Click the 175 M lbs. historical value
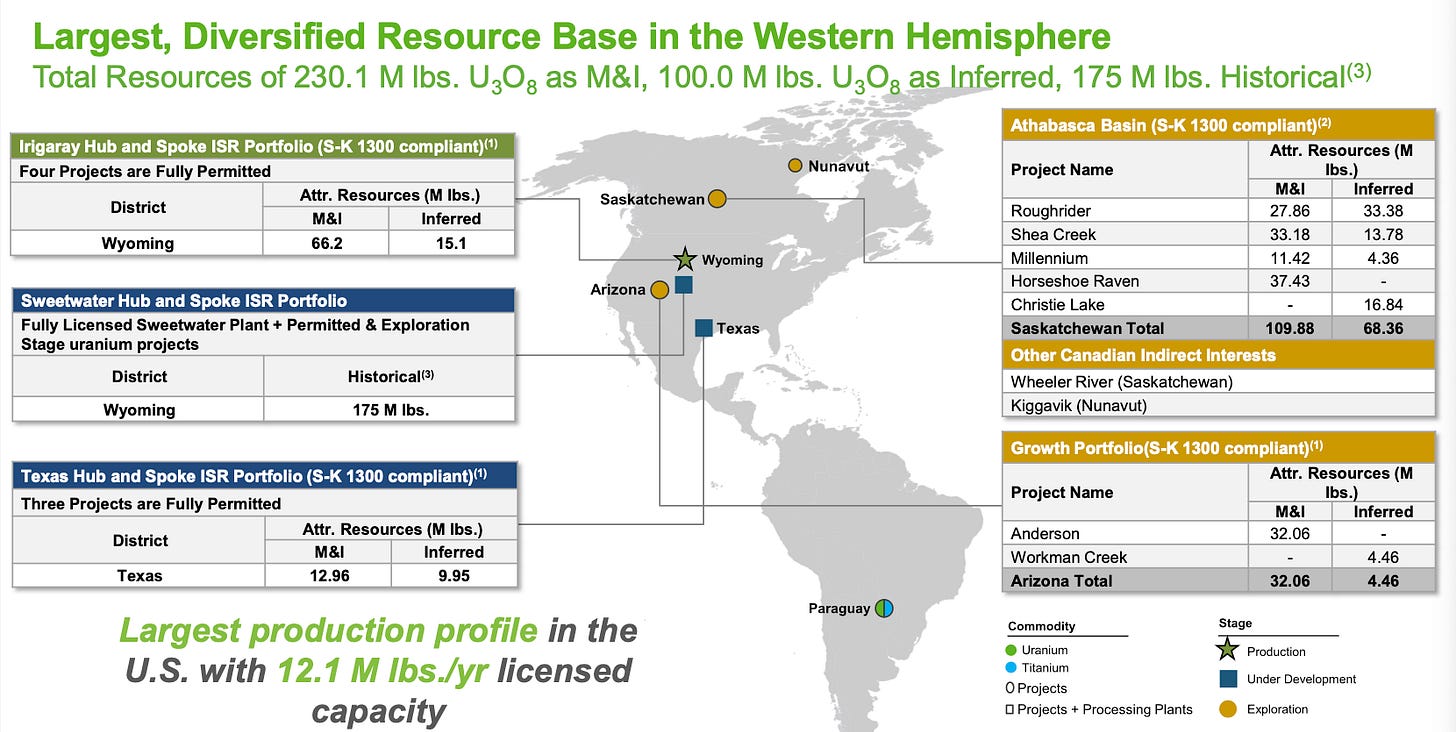 coord(390,410)
